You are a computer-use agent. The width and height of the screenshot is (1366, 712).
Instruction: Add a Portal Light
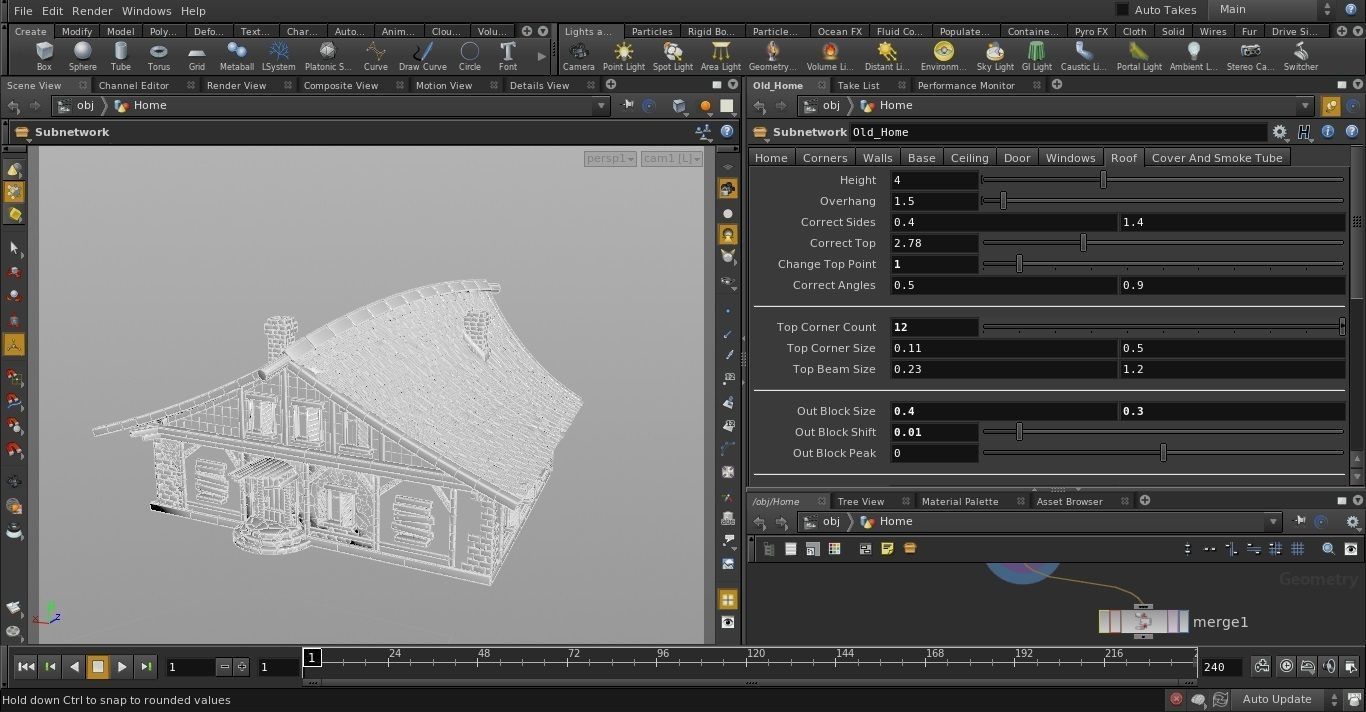(x=1139, y=56)
